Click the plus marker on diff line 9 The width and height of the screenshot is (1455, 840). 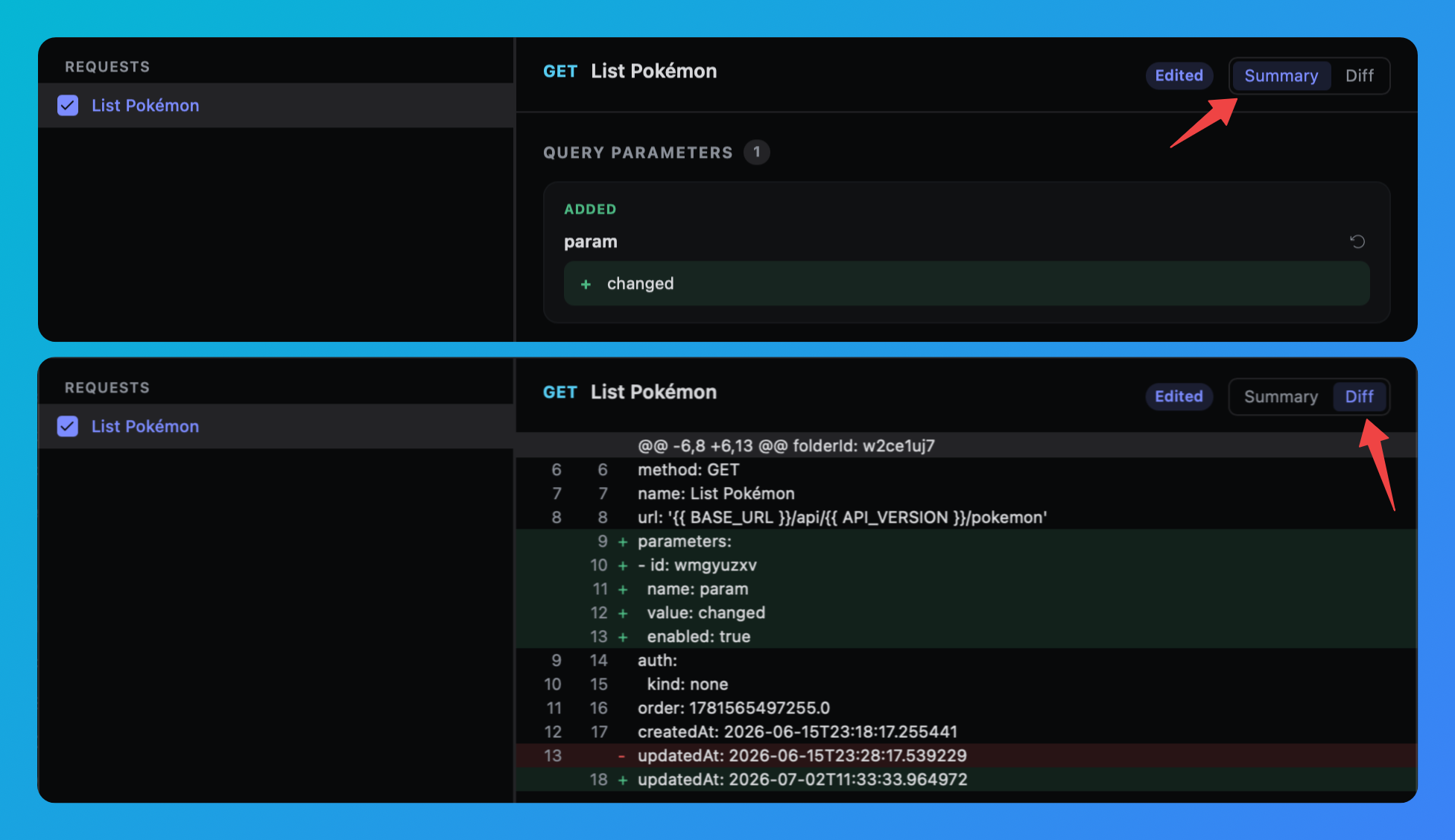(623, 541)
